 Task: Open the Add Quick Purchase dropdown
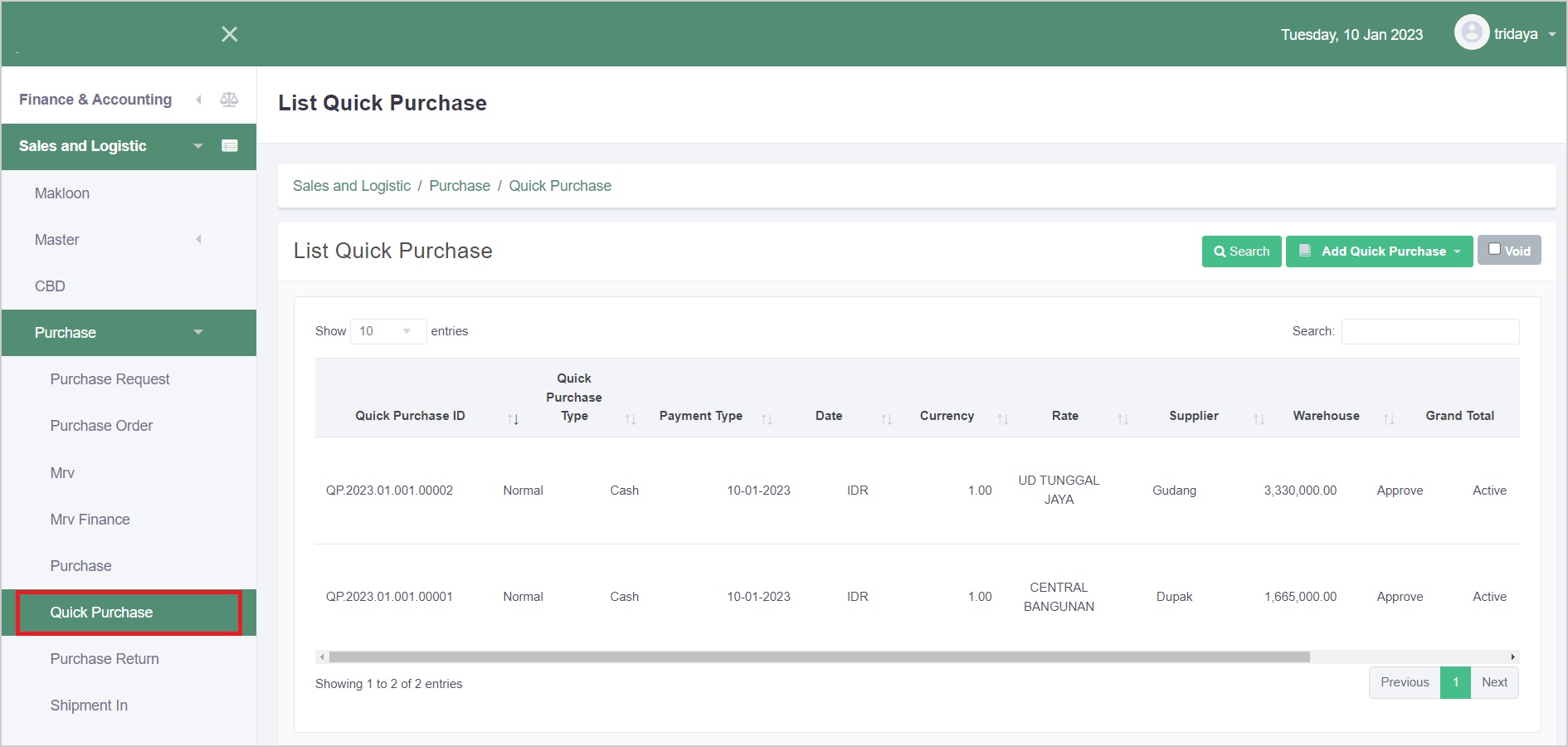[1379, 251]
